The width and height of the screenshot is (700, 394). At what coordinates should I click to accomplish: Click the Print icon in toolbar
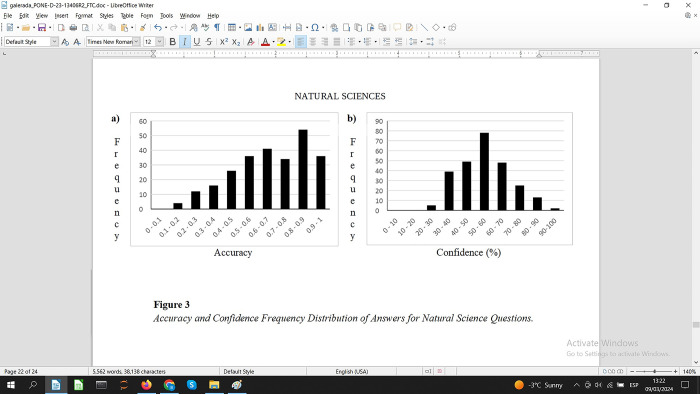click(73, 28)
